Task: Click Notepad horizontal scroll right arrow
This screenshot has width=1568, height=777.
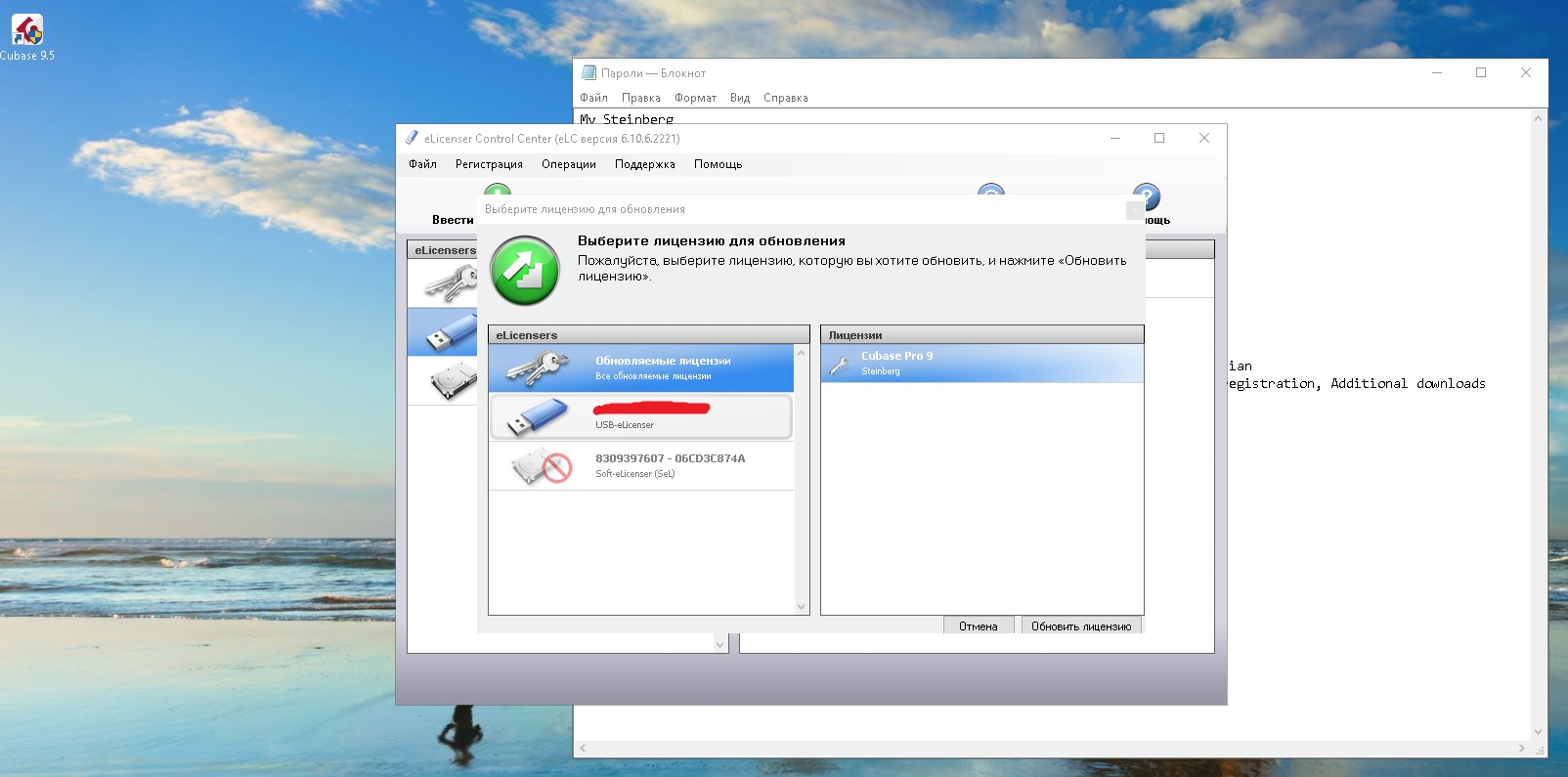Action: coord(1522,749)
